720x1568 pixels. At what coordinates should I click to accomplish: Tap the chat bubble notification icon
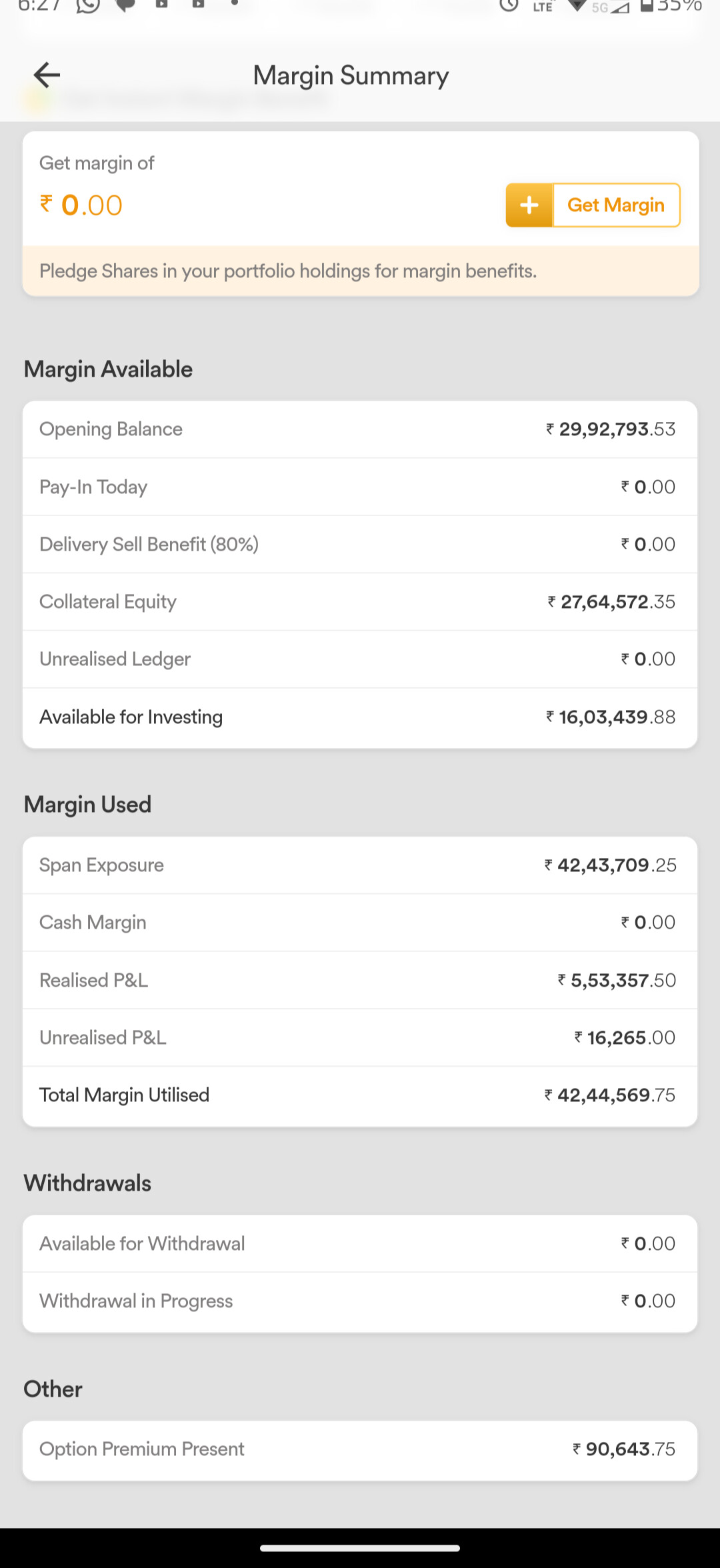coord(125,5)
